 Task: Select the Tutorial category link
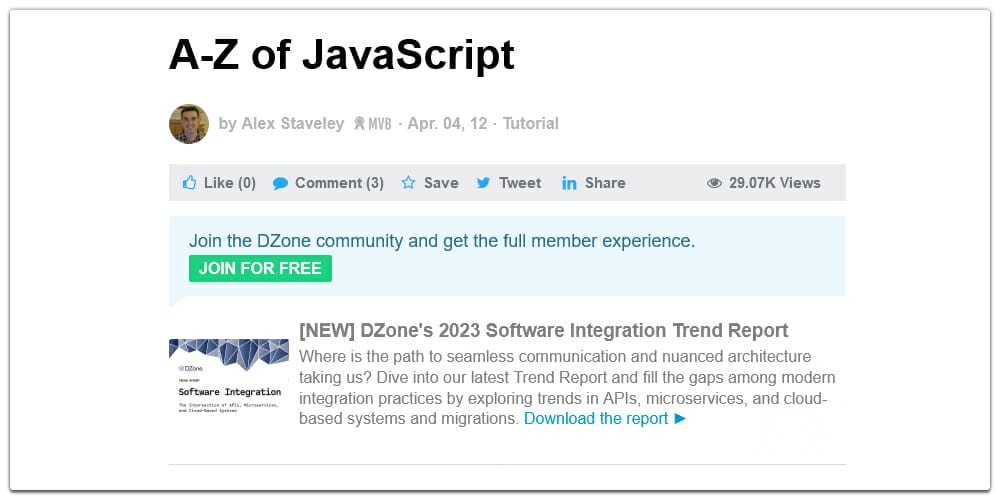pos(530,124)
